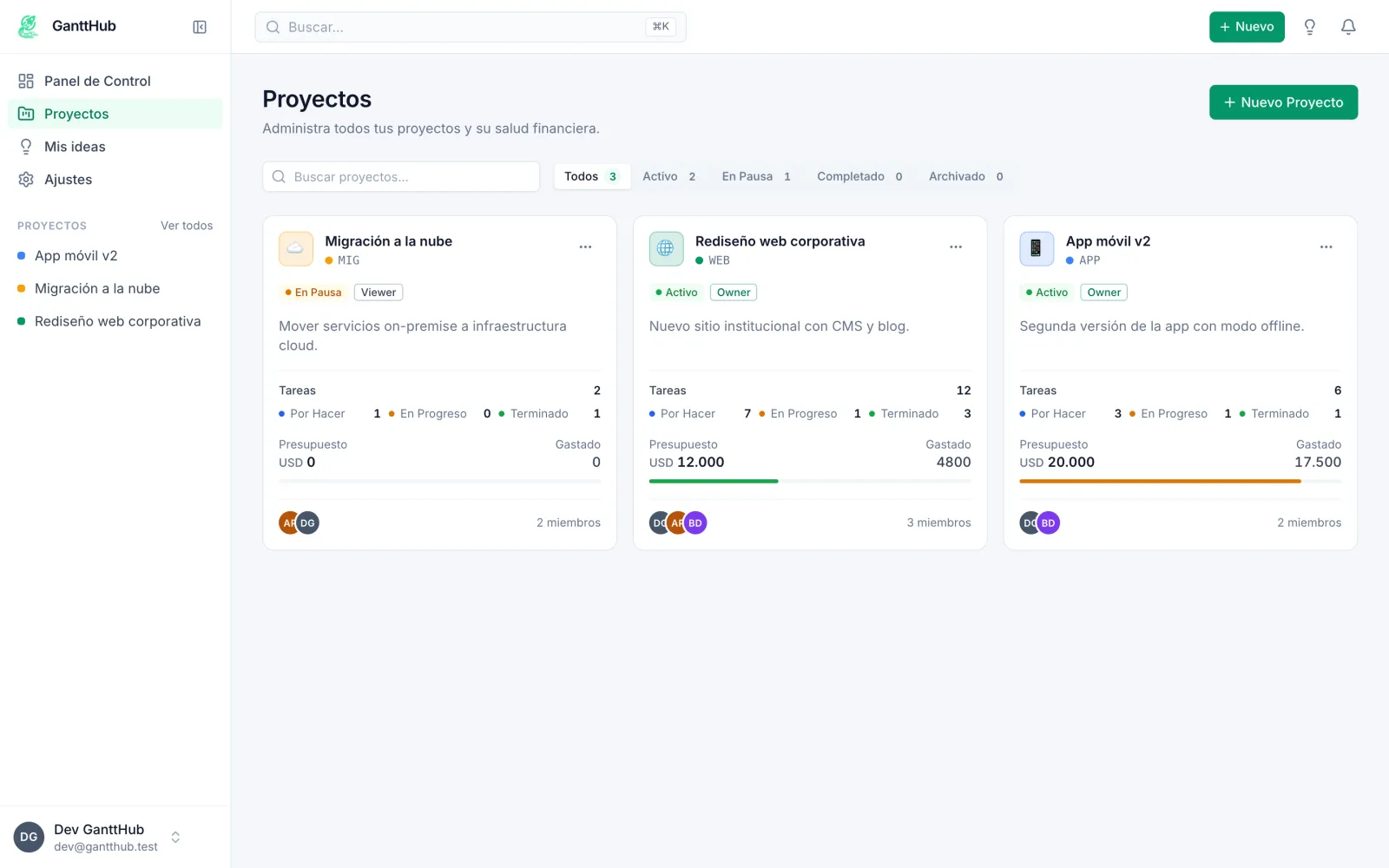The width and height of the screenshot is (1389, 868).
Task: Click Ver todos in sidebar projects
Action: [x=187, y=226]
